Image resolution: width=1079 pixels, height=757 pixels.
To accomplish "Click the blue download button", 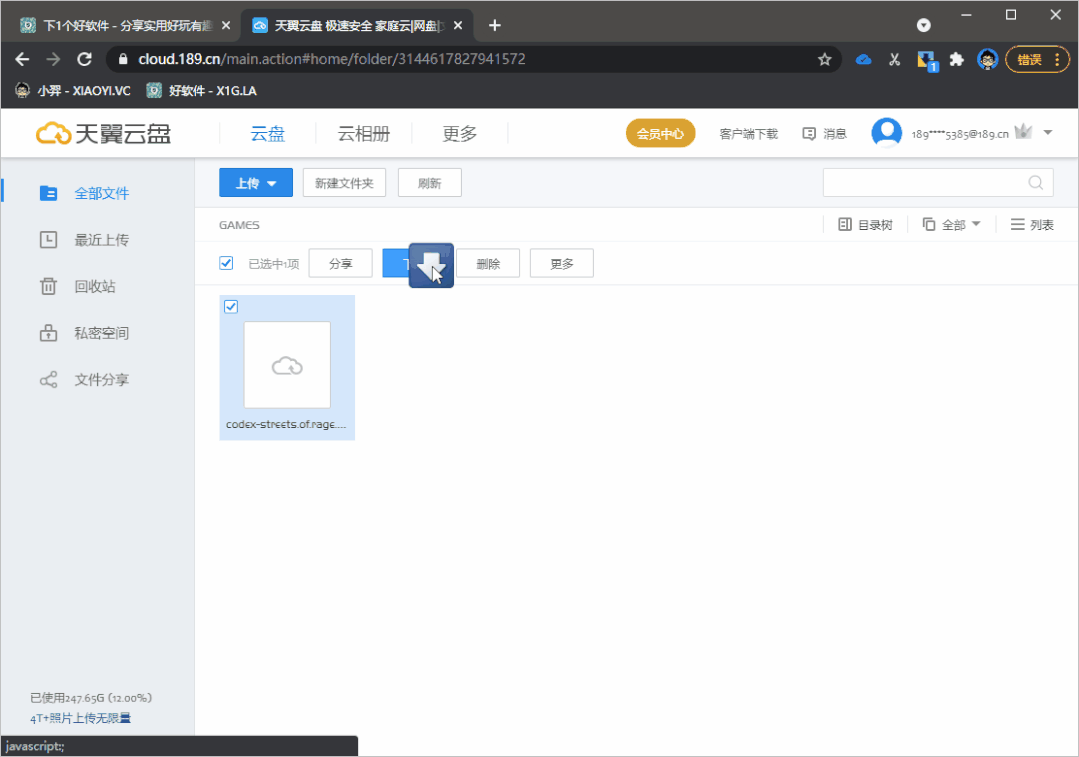I will [x=414, y=264].
